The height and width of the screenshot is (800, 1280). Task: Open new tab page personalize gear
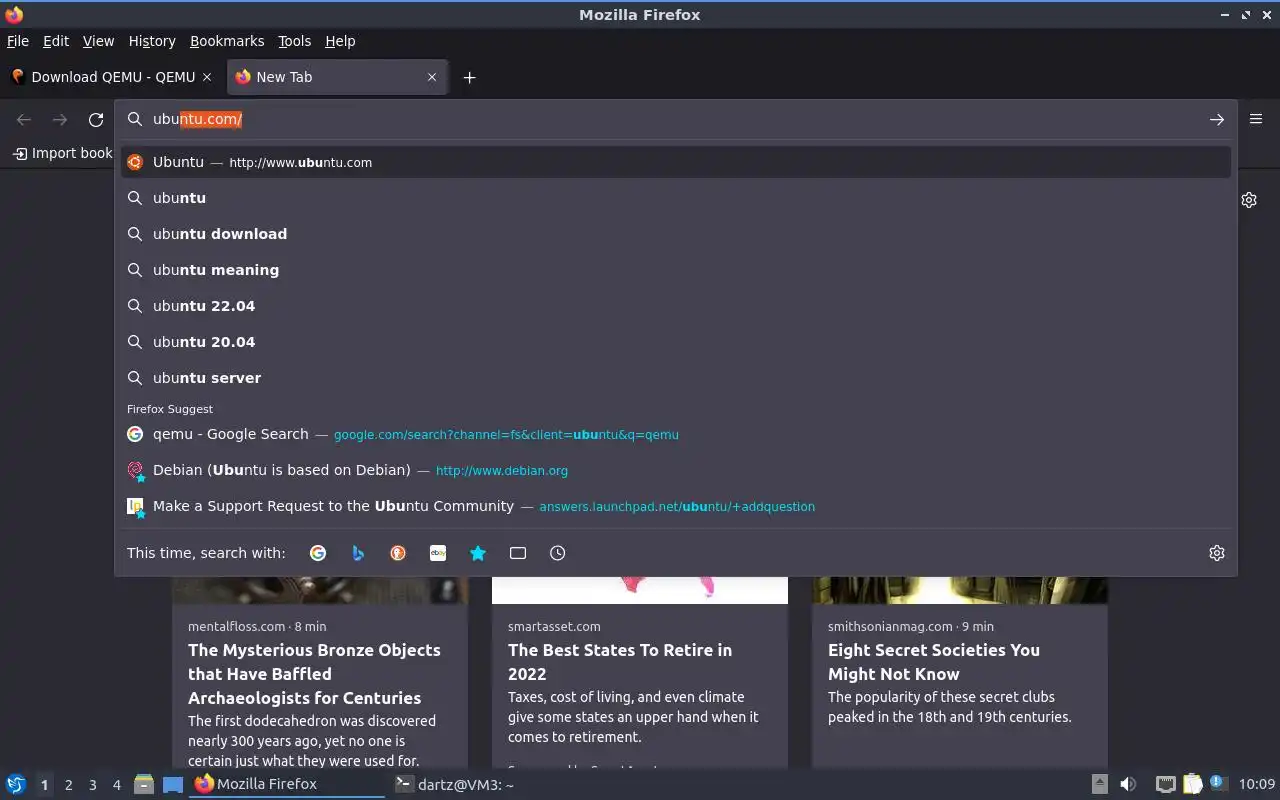coord(1249,200)
